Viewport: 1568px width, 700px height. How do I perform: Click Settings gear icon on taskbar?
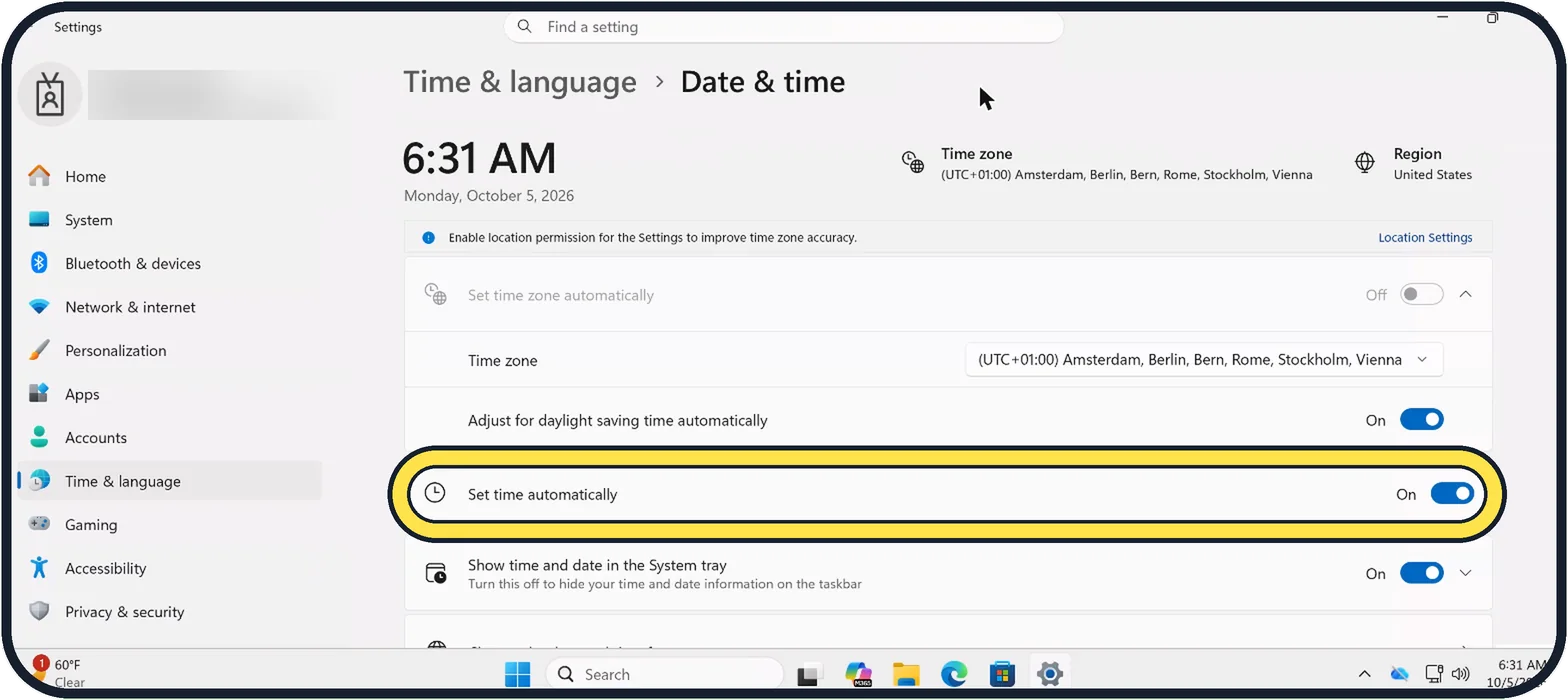[1049, 674]
